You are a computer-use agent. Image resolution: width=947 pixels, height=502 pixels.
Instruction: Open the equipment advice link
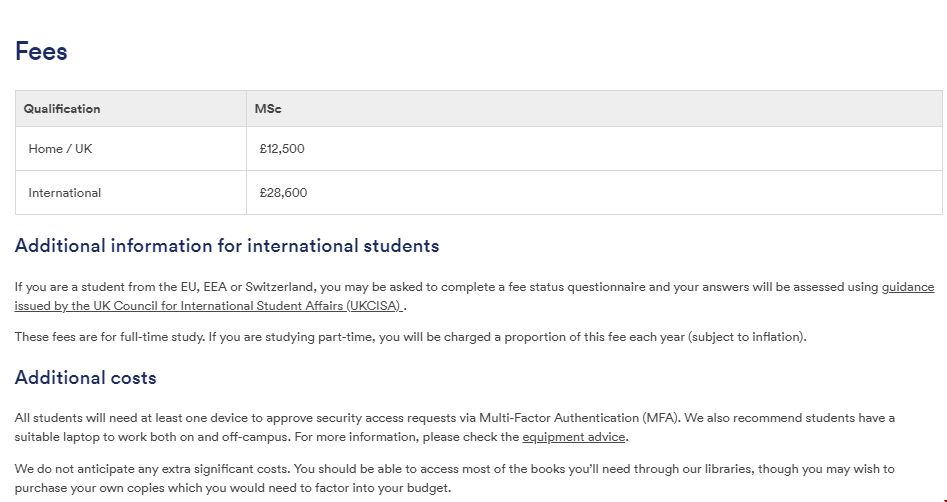point(574,437)
